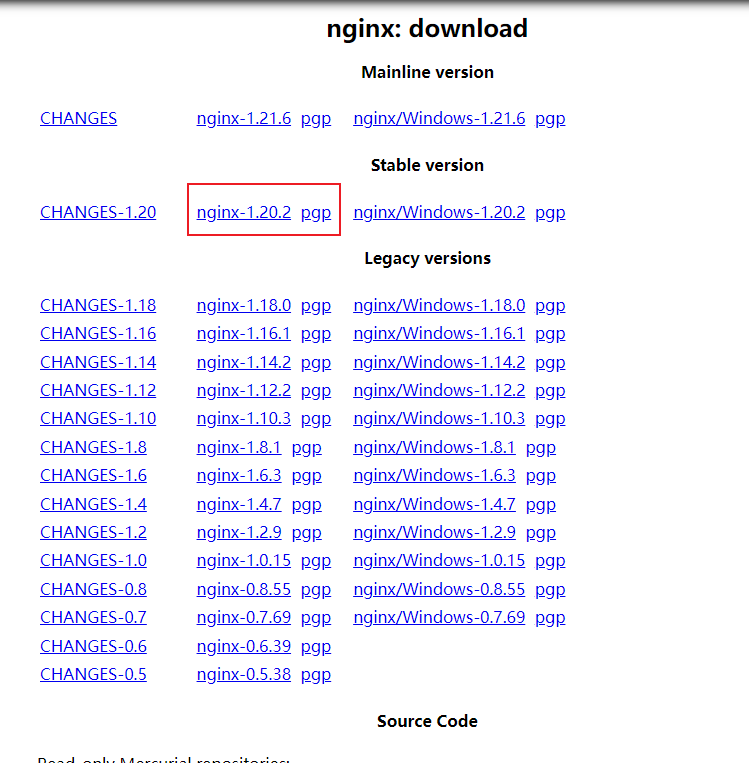
Task: Open CHANGES-0.8 link
Action: point(93,589)
